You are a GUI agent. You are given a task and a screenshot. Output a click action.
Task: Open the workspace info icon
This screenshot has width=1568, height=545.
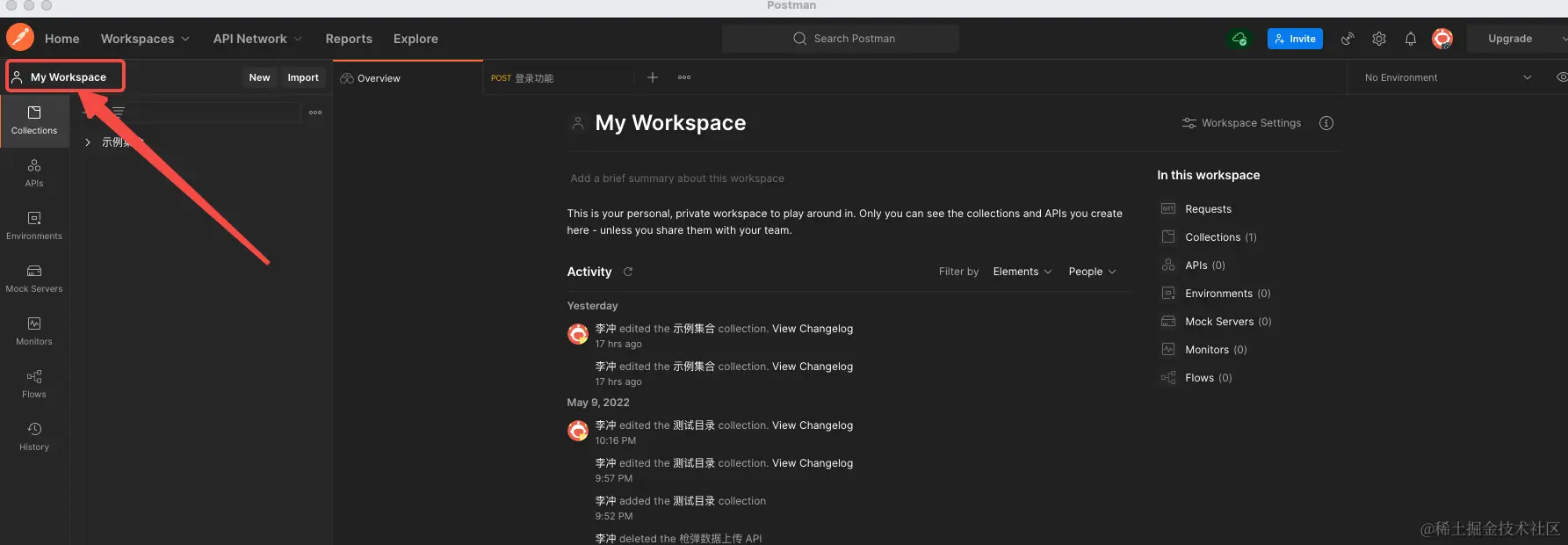1326,123
